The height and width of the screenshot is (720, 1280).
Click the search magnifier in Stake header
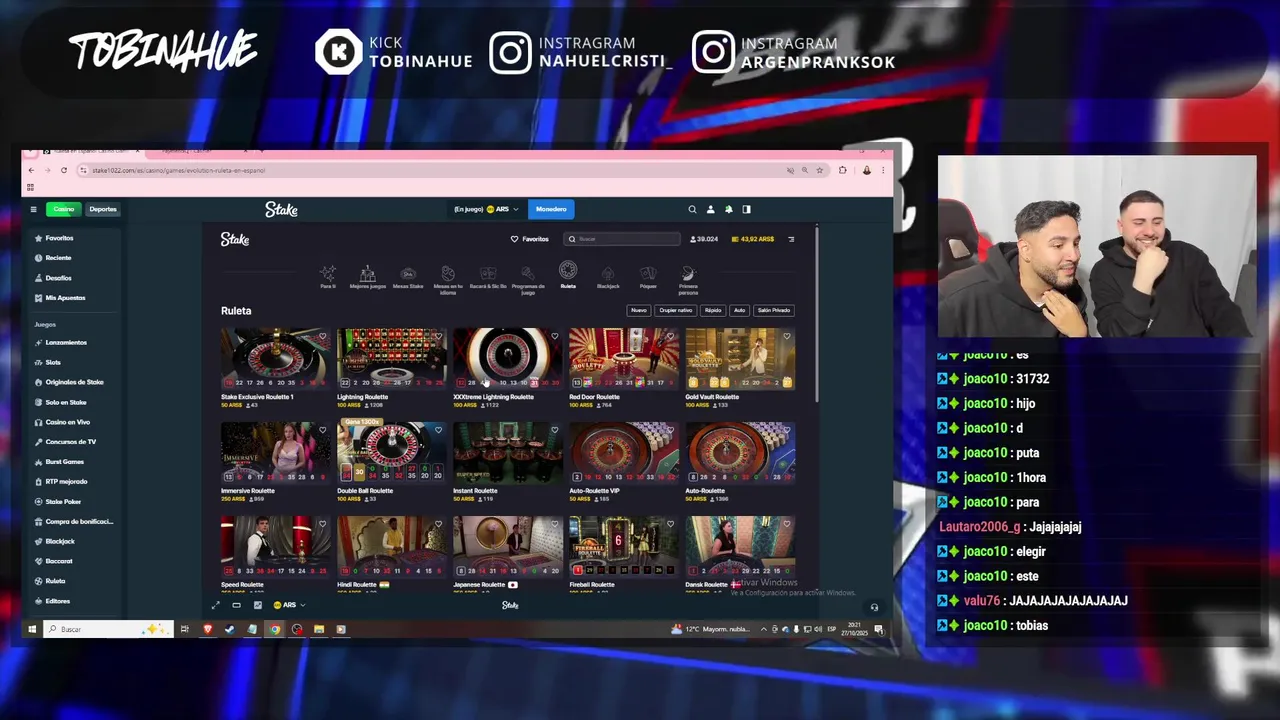pyautogui.click(x=692, y=209)
